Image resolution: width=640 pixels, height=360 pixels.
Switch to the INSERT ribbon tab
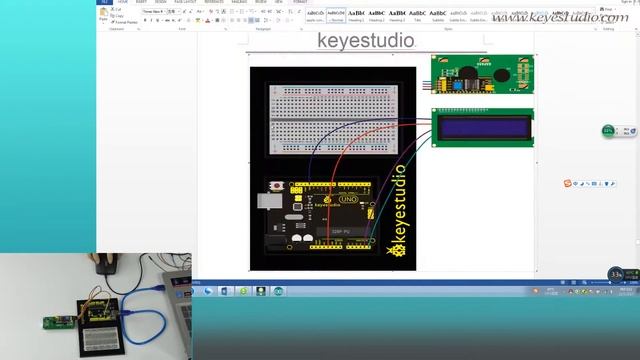click(x=141, y=2)
